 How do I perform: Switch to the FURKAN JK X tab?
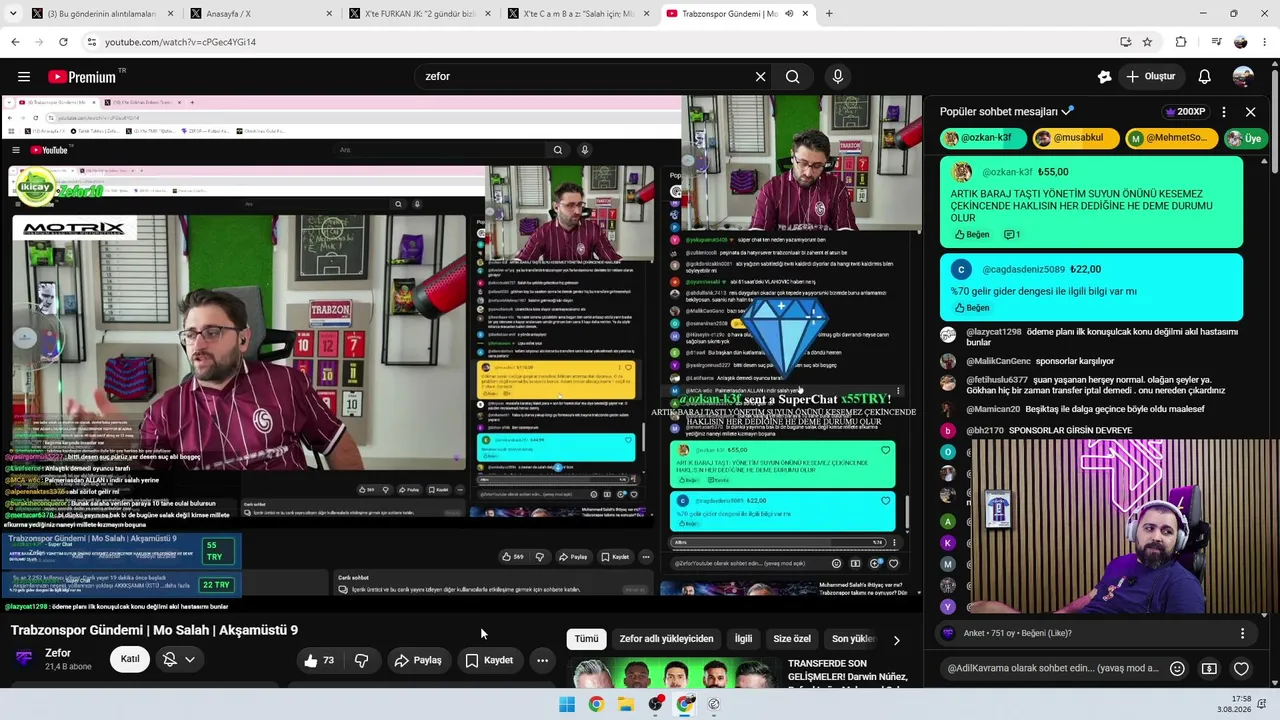coord(420,14)
